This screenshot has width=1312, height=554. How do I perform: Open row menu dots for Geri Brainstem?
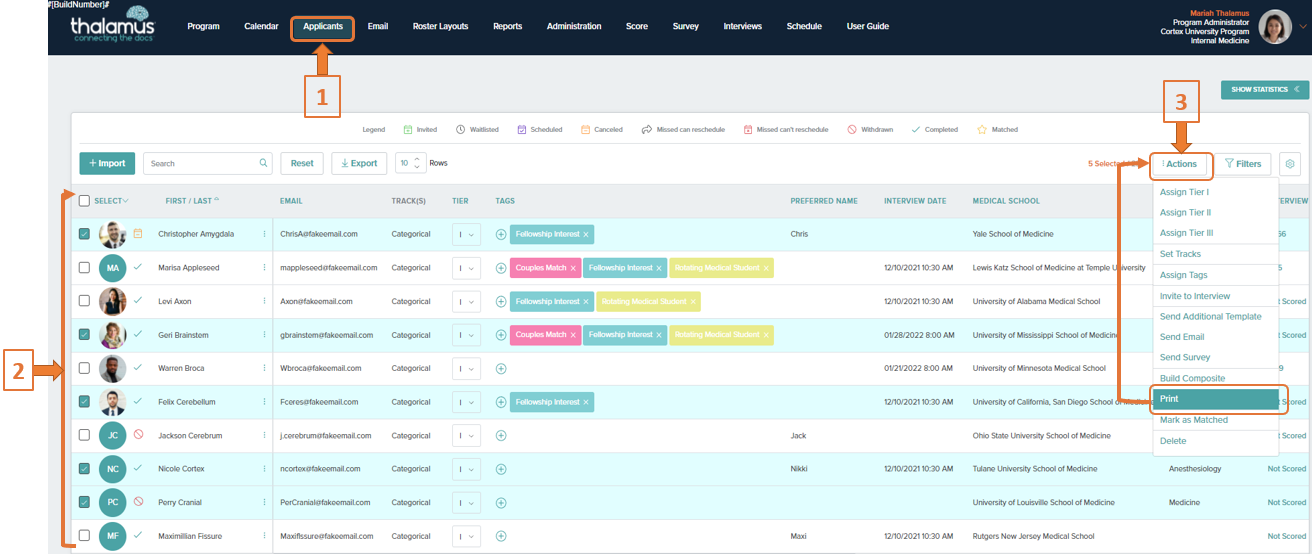[x=265, y=335]
